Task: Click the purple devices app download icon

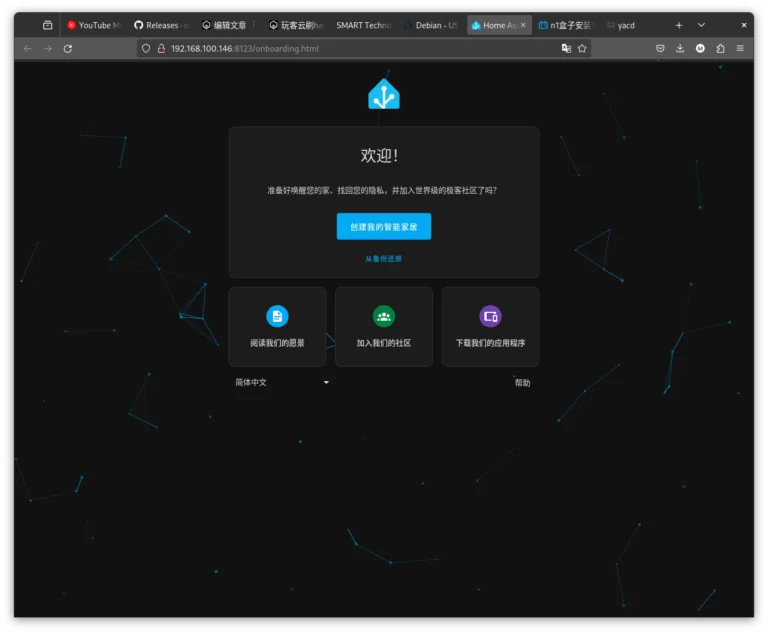Action: coord(490,316)
